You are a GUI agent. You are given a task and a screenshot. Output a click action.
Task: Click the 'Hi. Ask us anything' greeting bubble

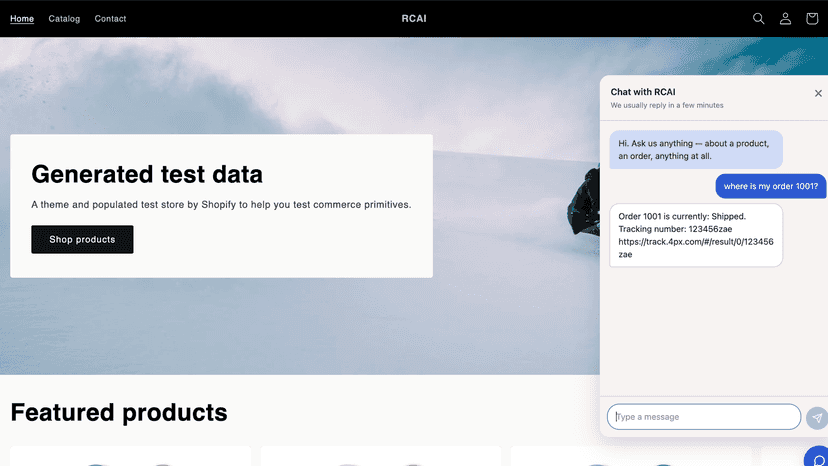tap(696, 150)
